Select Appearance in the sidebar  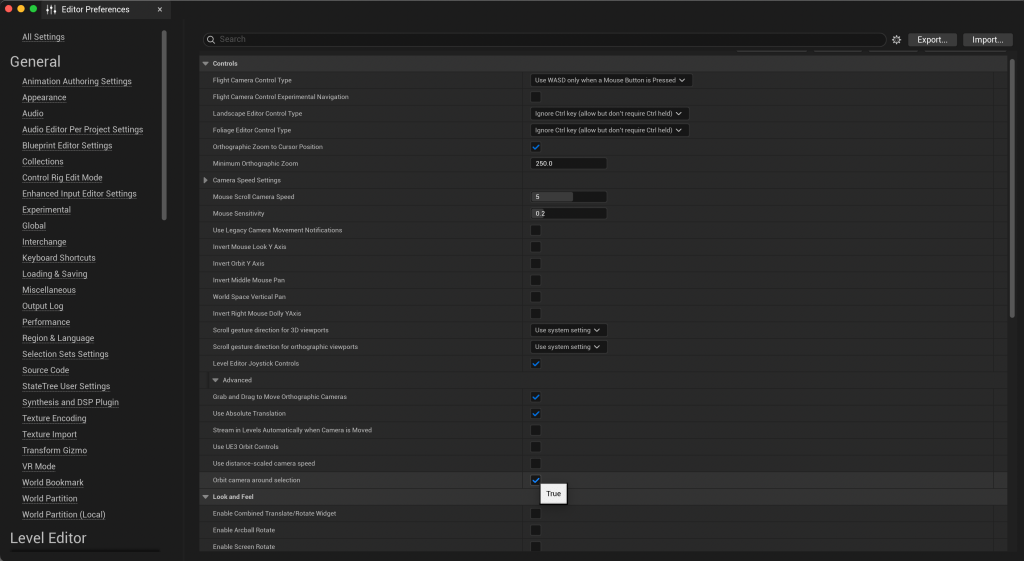(x=44, y=98)
